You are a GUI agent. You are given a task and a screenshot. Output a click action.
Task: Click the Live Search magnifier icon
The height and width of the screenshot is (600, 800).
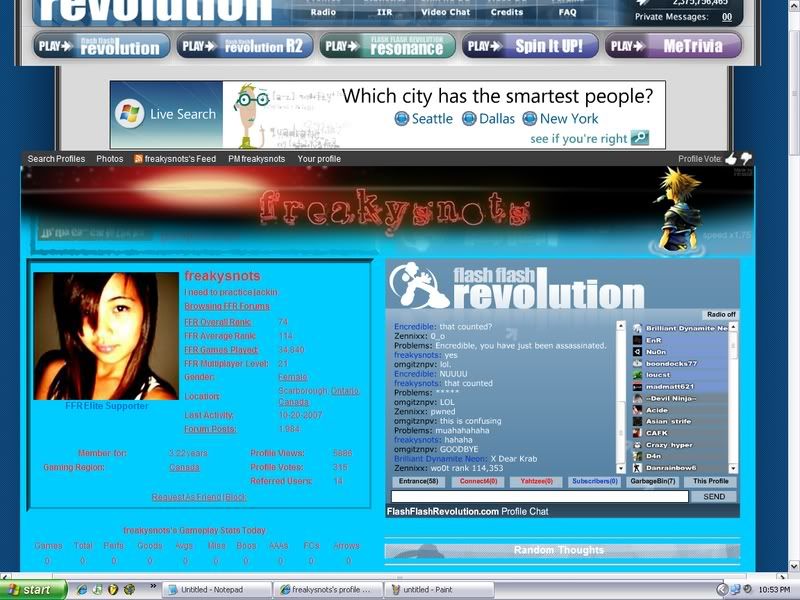point(640,138)
